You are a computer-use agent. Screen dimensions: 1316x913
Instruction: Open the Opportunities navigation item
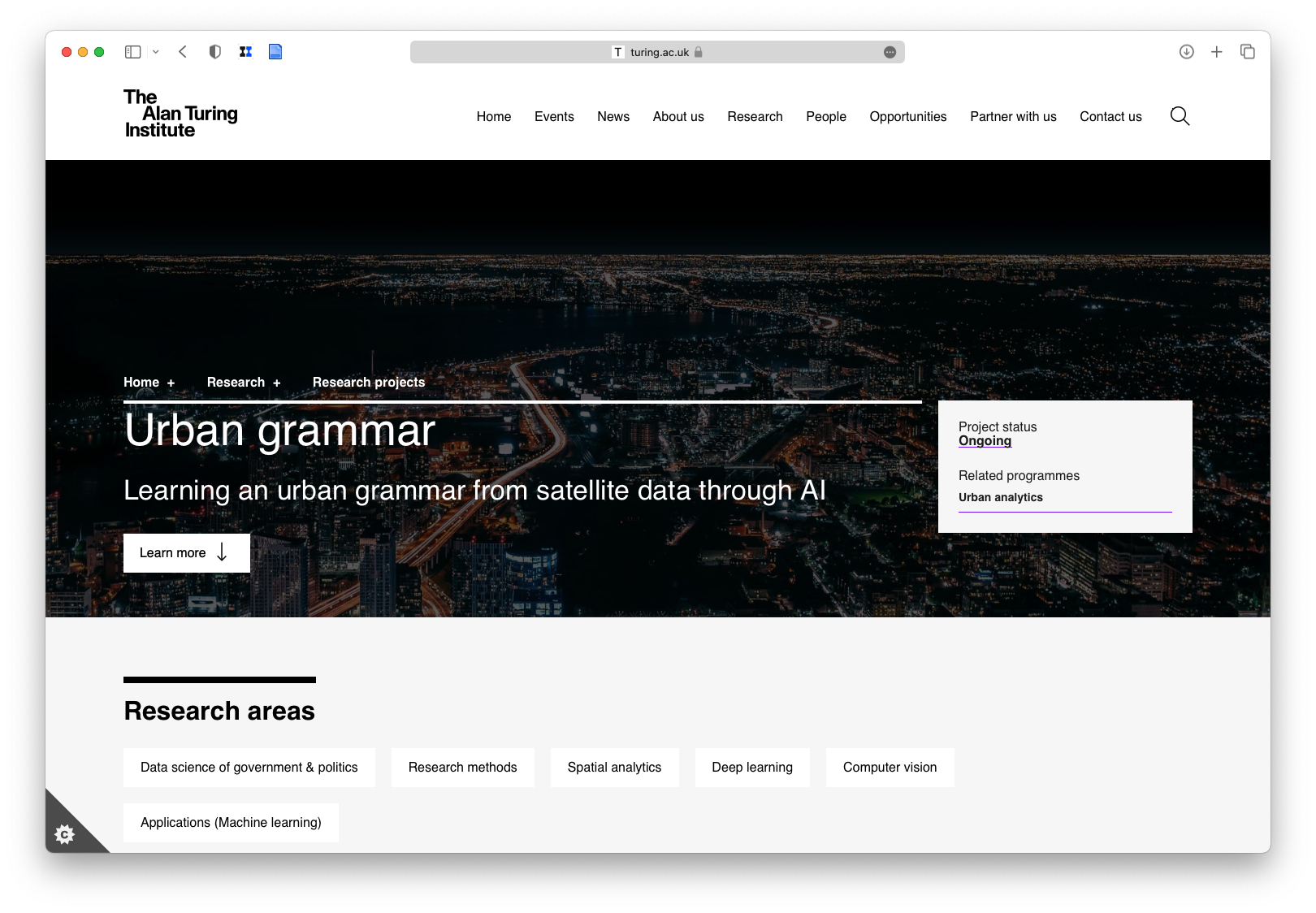pyautogui.click(x=907, y=117)
